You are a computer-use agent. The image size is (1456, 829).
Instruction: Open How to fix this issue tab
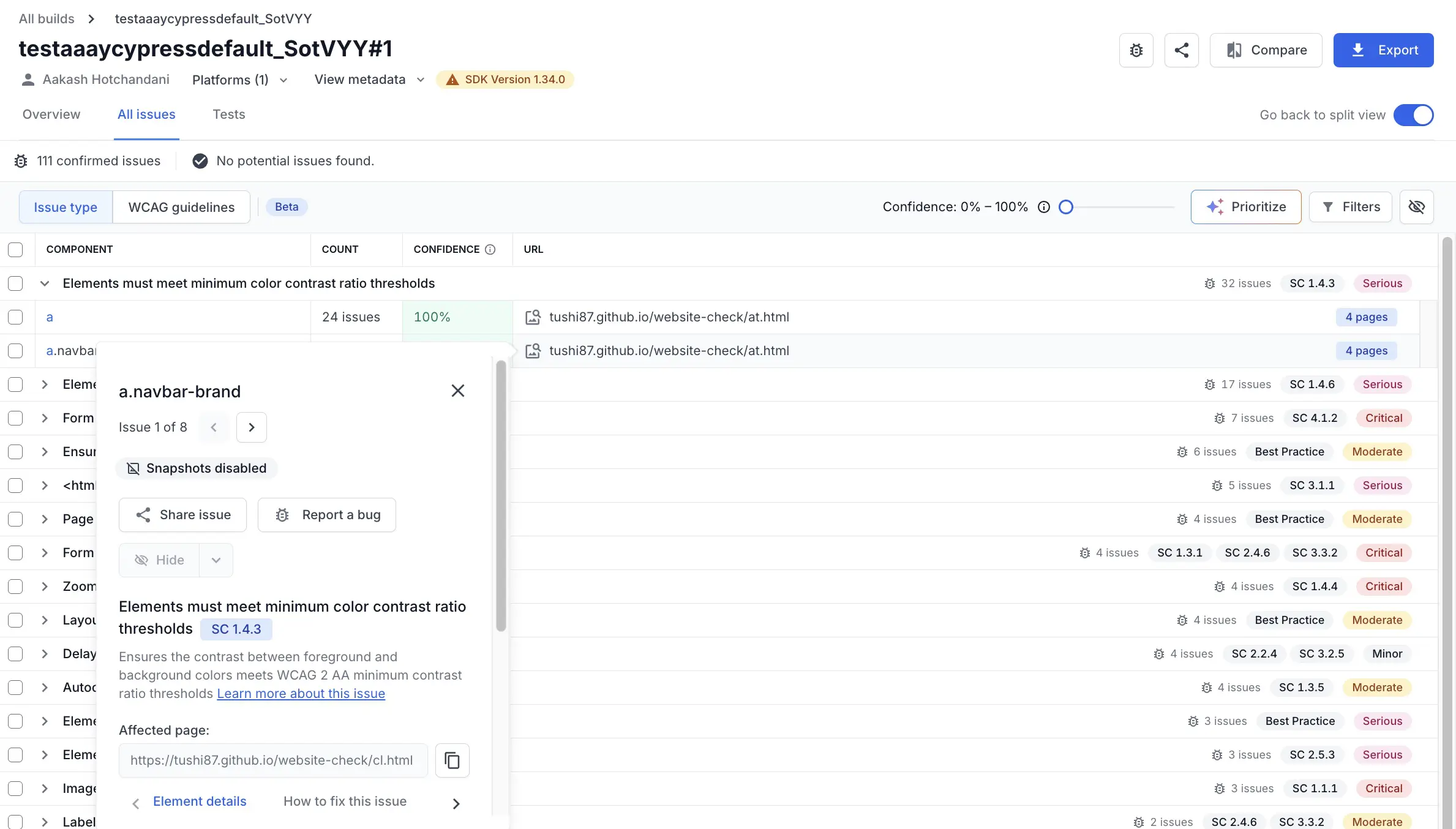(345, 801)
